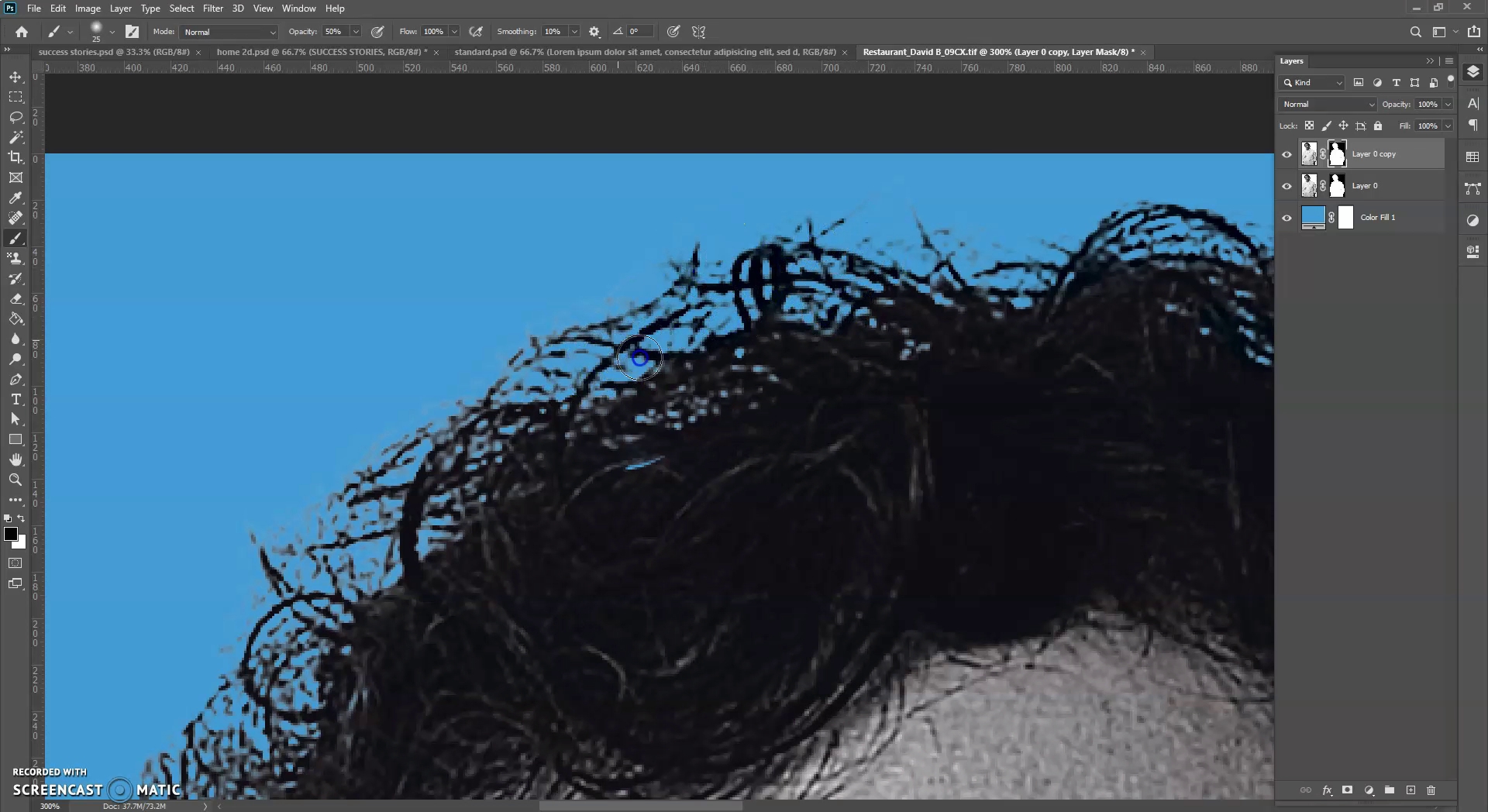
Task: Toggle visibility of Layer 0
Action: [x=1287, y=186]
